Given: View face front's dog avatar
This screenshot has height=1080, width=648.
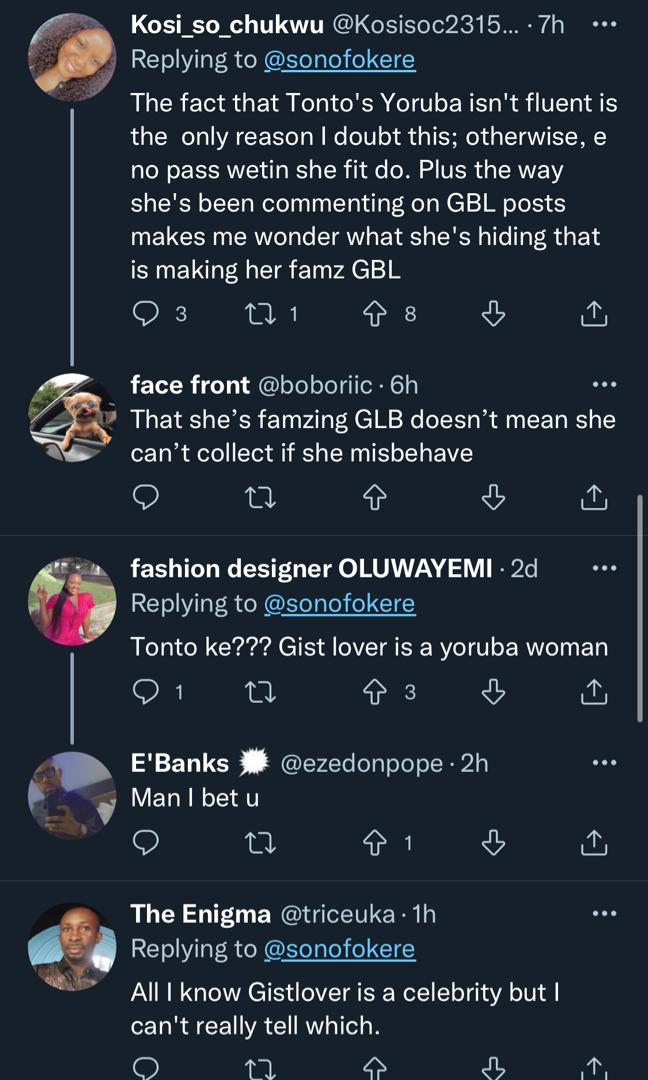Looking at the screenshot, I should [72, 416].
